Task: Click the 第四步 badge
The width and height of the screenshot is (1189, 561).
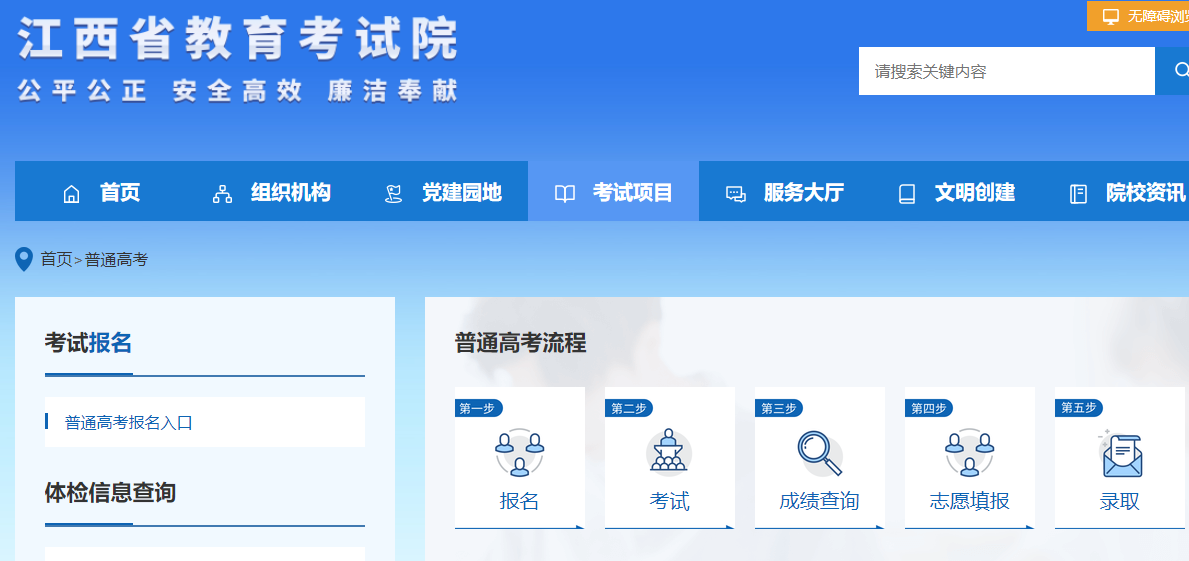Action: coord(928,409)
